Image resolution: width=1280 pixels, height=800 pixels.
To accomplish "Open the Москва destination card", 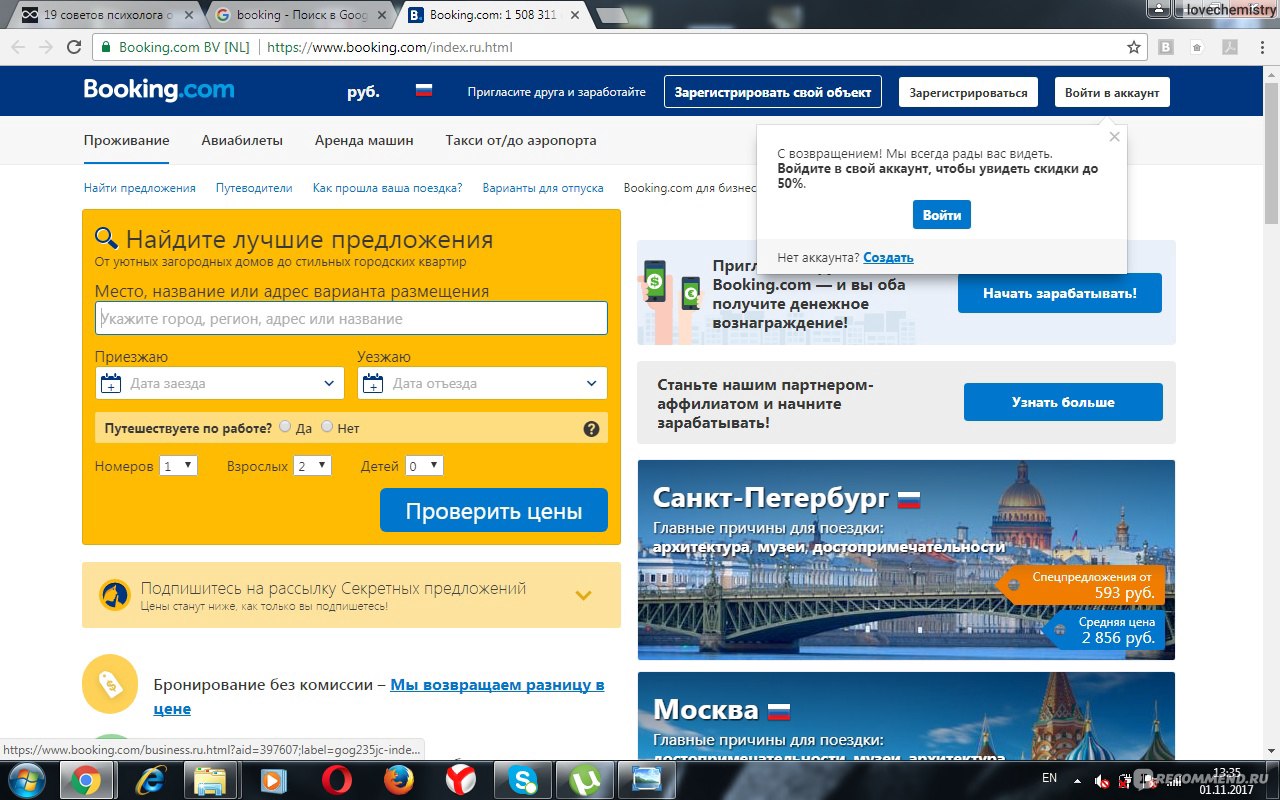I will pyautogui.click(x=906, y=716).
